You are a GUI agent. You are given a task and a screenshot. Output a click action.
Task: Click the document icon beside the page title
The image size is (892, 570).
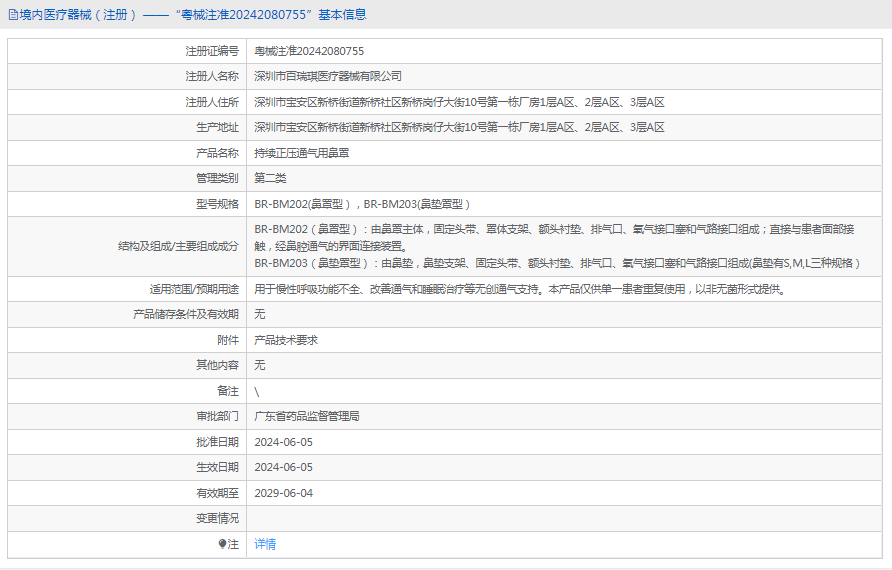(13, 15)
